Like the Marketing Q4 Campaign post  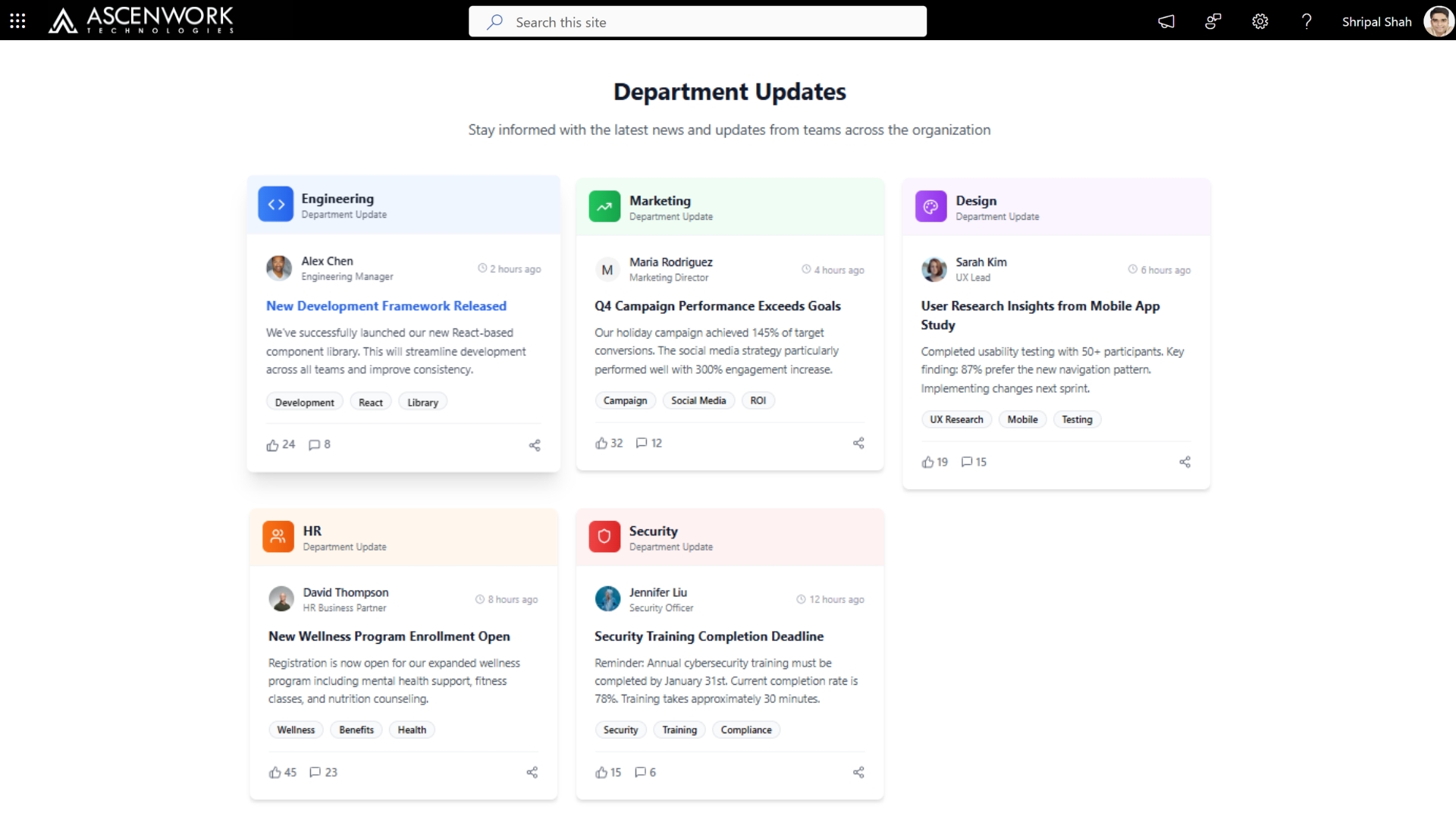coord(601,443)
